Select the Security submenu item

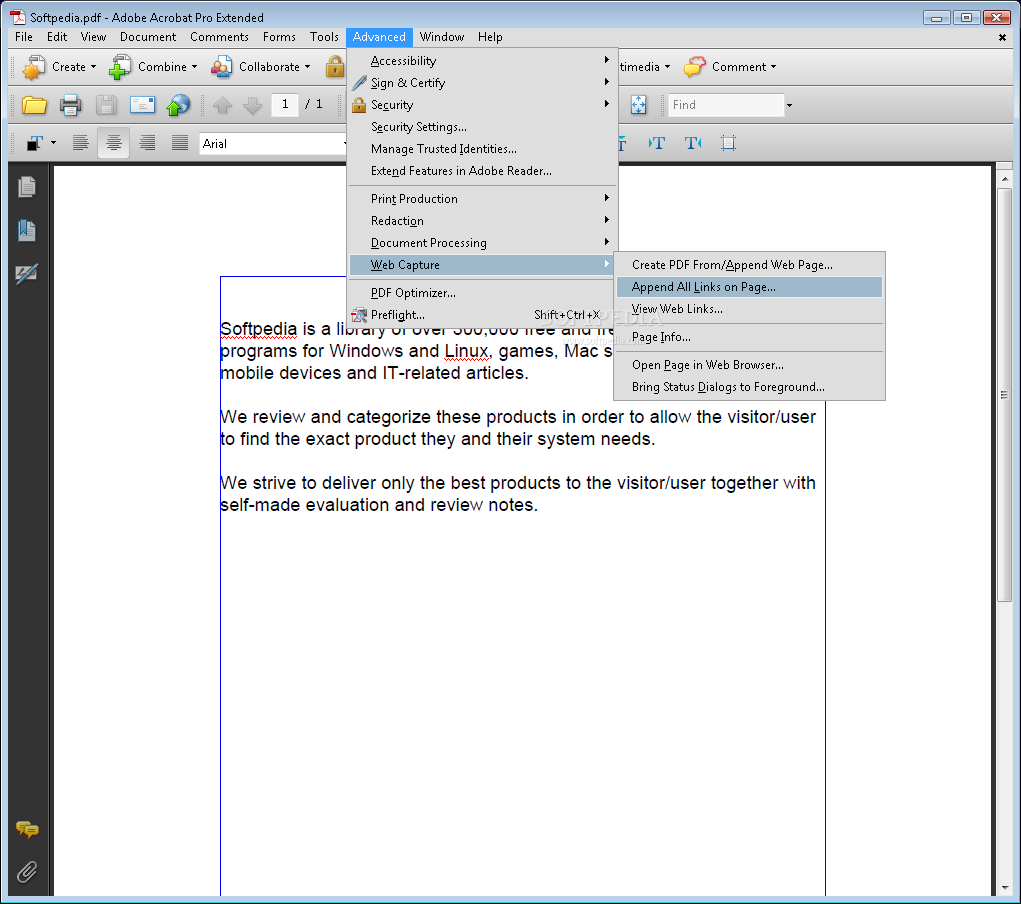click(x=483, y=105)
